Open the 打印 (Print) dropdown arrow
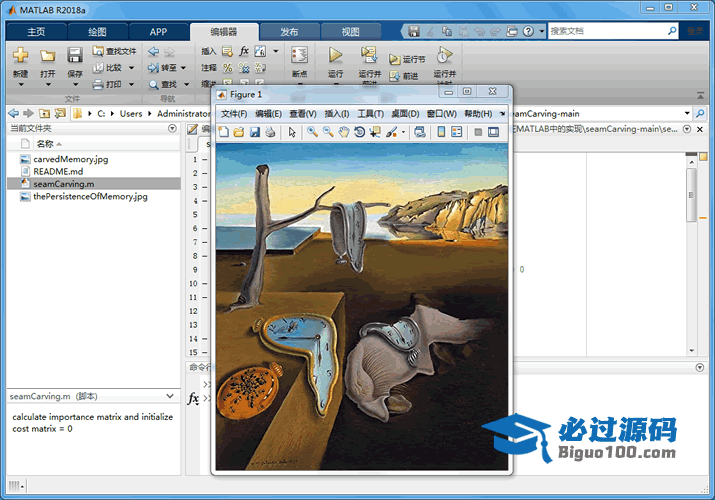The width and height of the screenshot is (715, 500). tap(131, 84)
